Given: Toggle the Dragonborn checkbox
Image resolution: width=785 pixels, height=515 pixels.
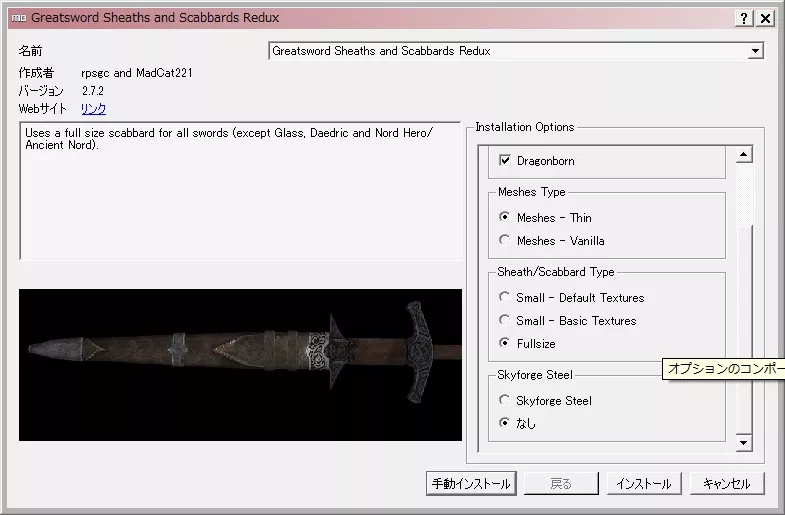Looking at the screenshot, I should [x=505, y=161].
